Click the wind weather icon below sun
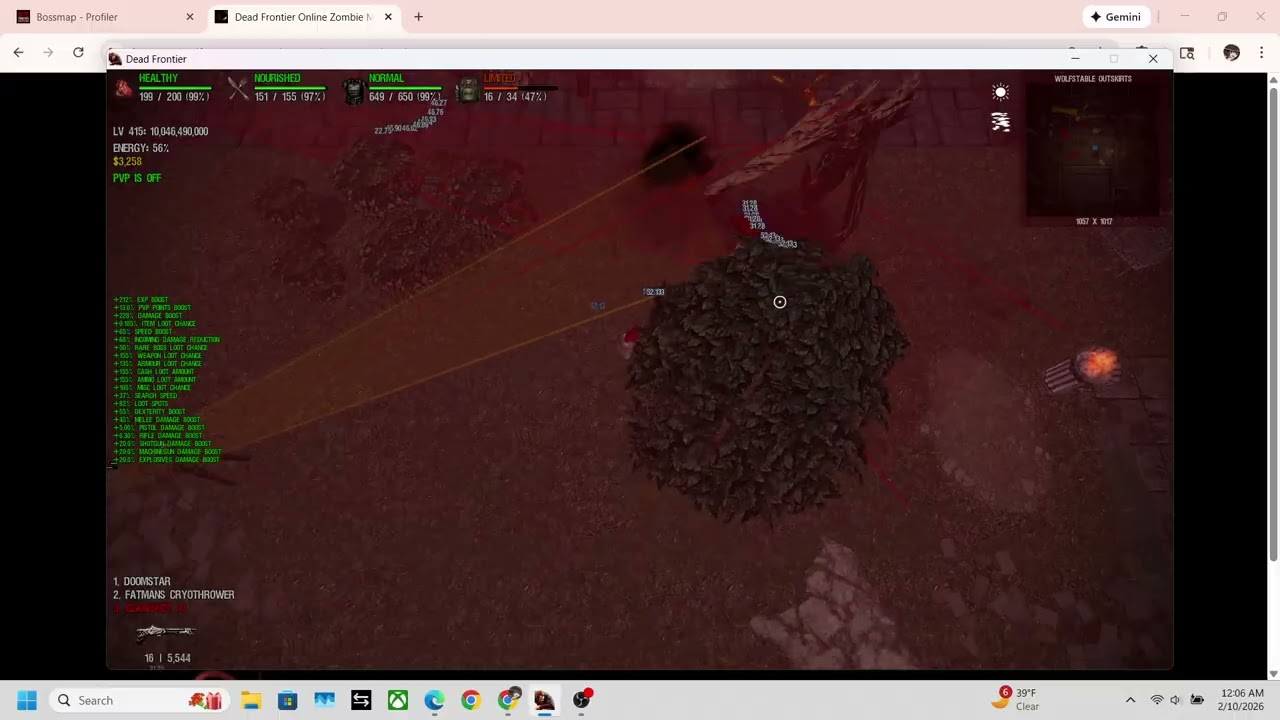 [1000, 122]
